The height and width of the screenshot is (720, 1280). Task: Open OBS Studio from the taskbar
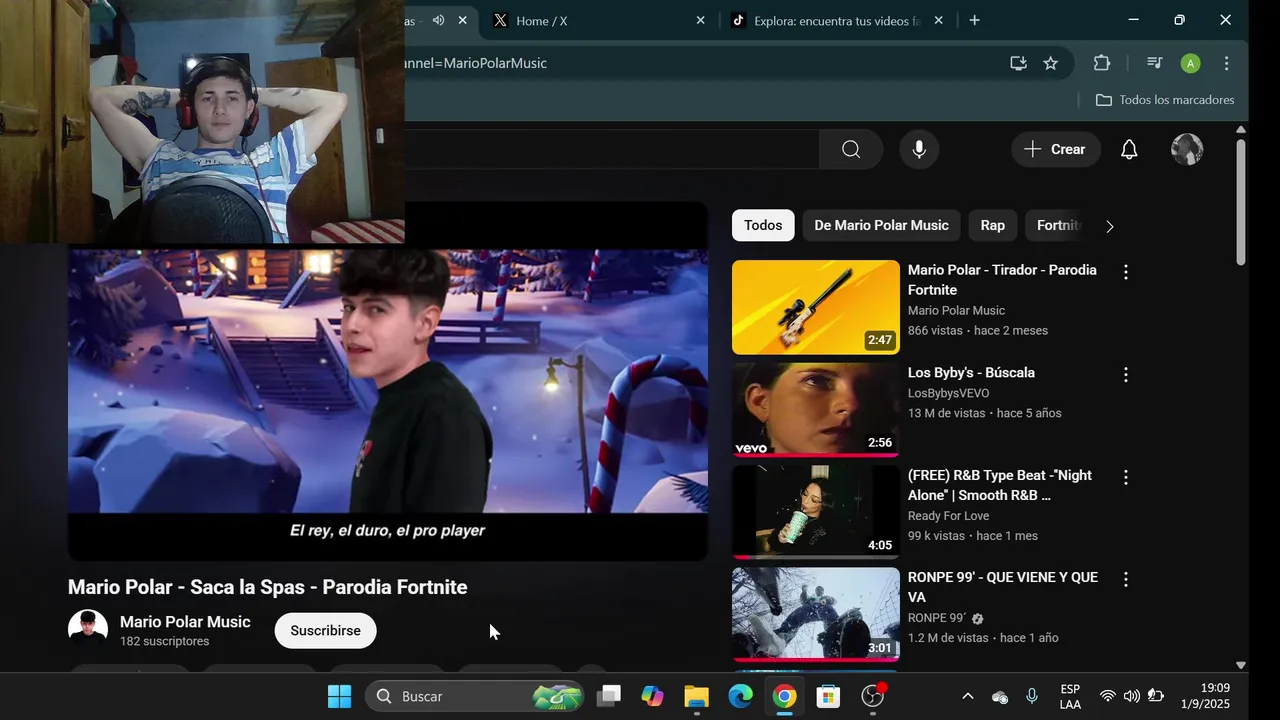click(x=873, y=696)
